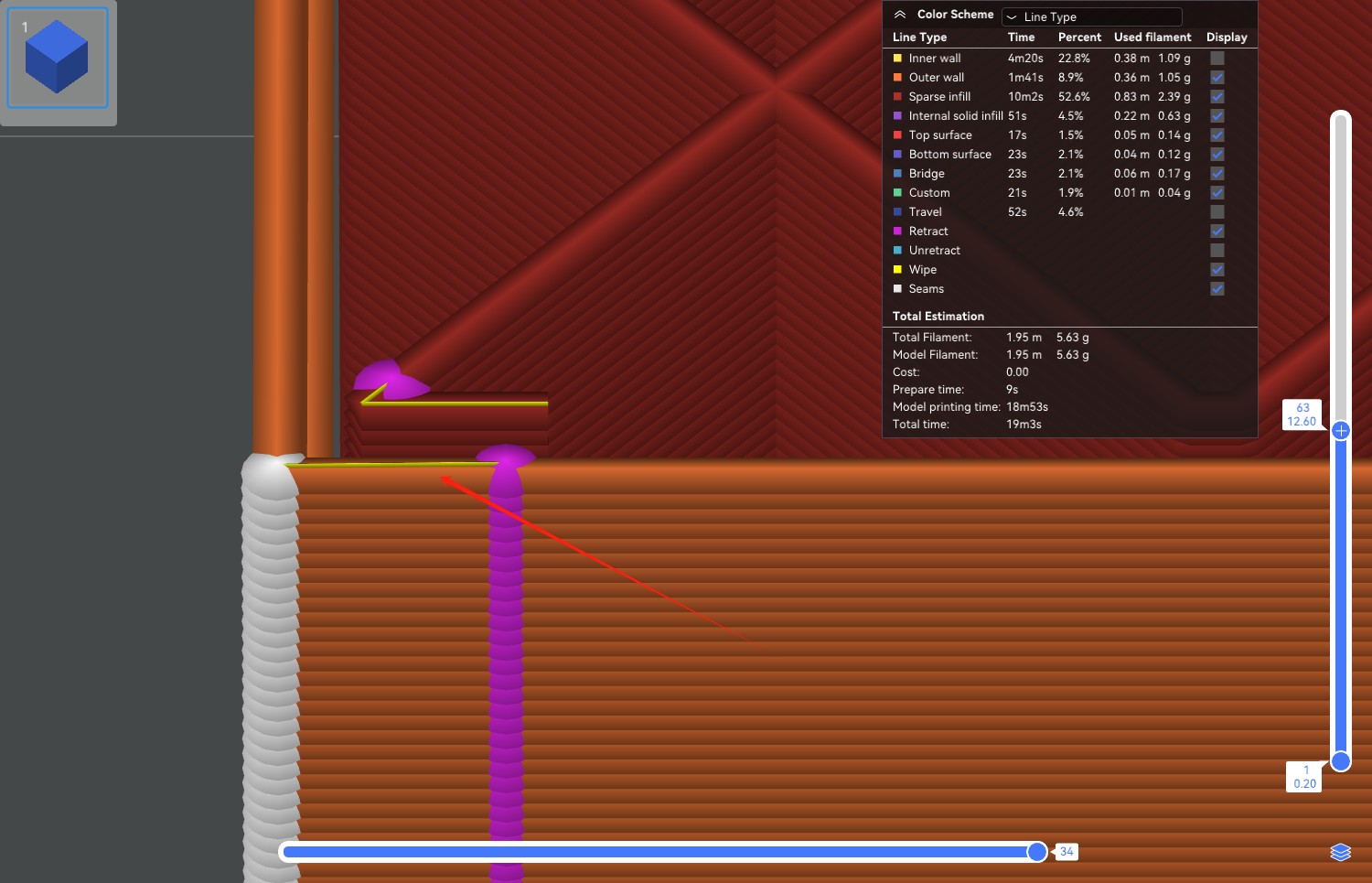
Task: Show Travel moves in the preview
Action: (1217, 212)
